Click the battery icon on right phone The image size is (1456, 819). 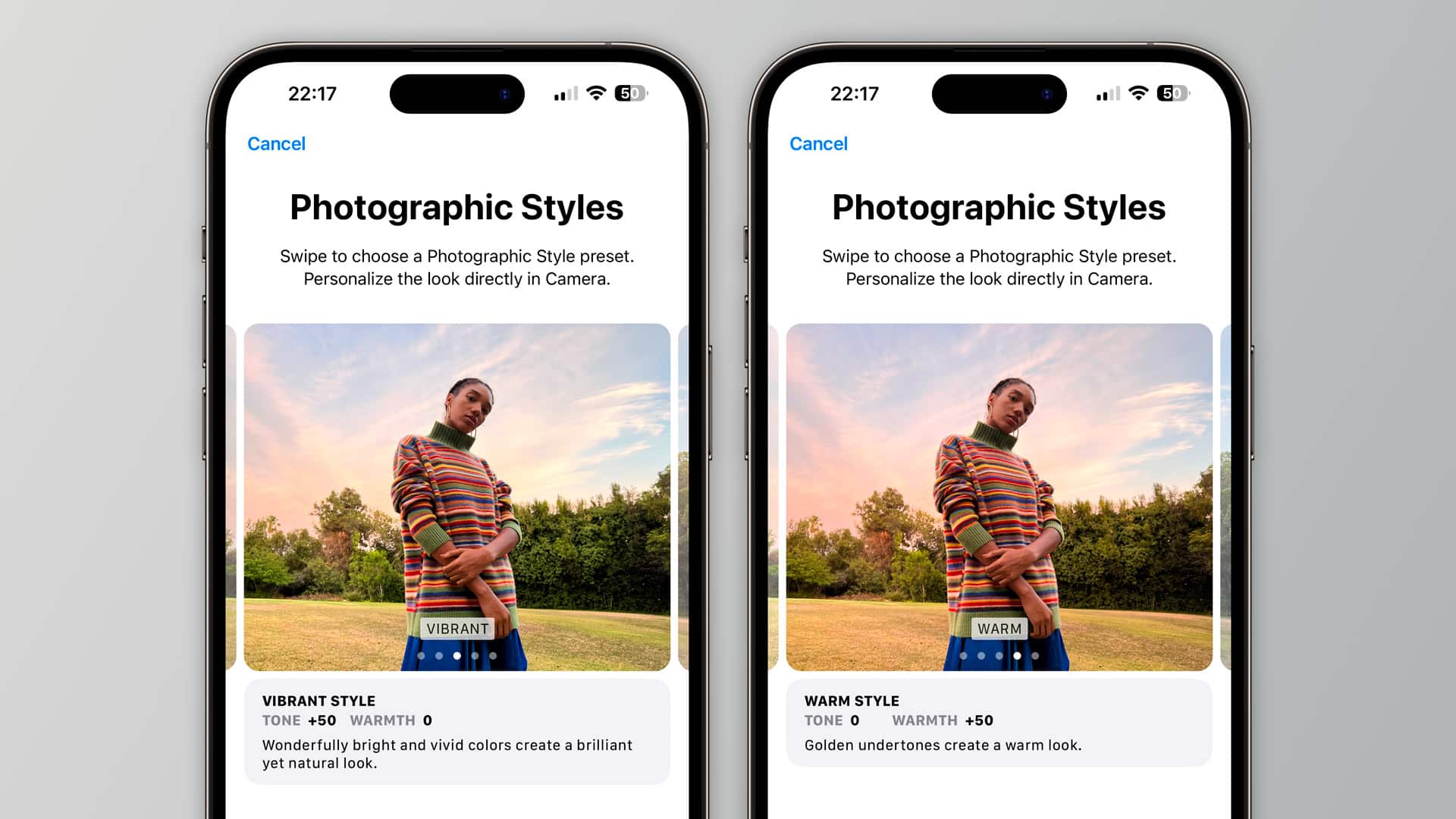[x=1175, y=93]
